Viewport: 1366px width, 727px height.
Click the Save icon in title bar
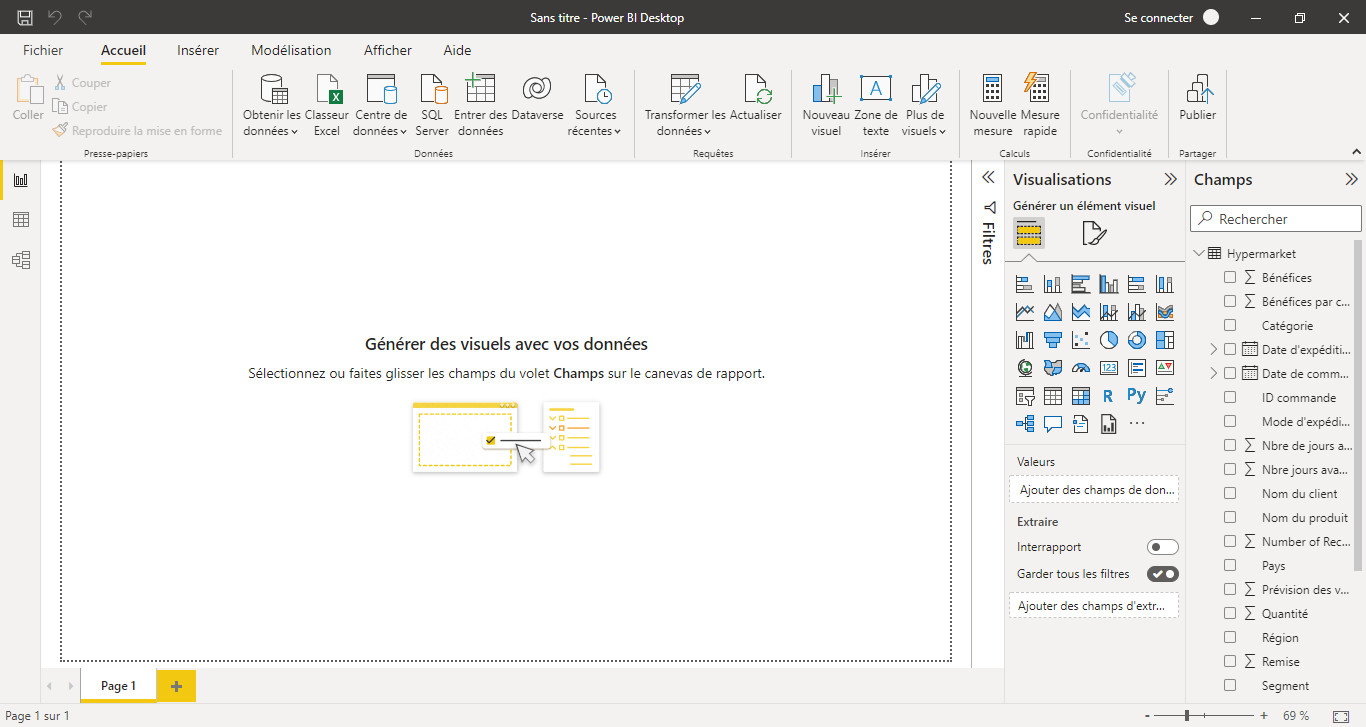click(25, 17)
